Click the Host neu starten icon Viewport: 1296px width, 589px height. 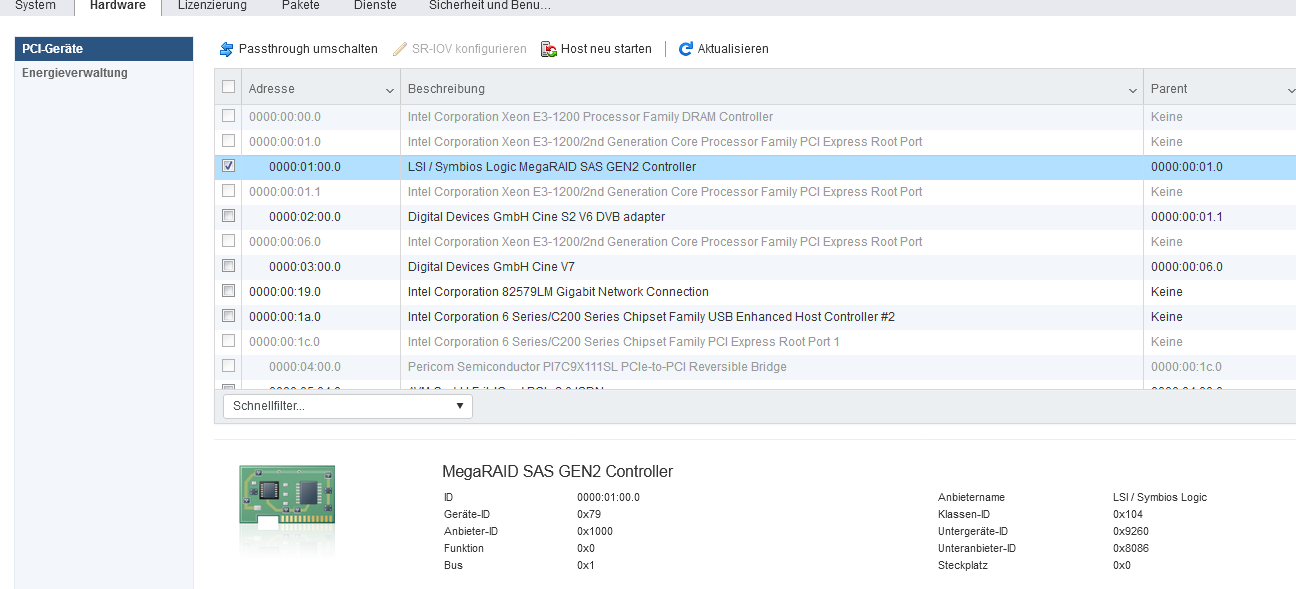(x=549, y=49)
